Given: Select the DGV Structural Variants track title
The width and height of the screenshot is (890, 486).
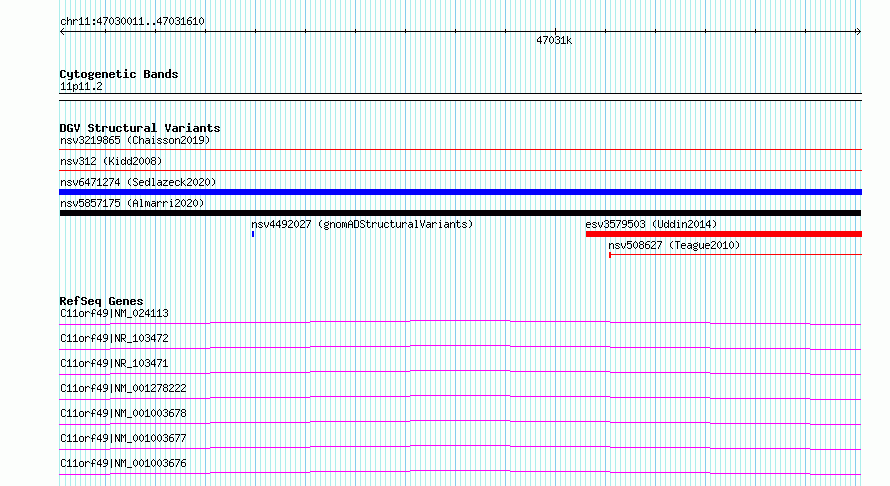Looking at the screenshot, I should tap(140, 128).
